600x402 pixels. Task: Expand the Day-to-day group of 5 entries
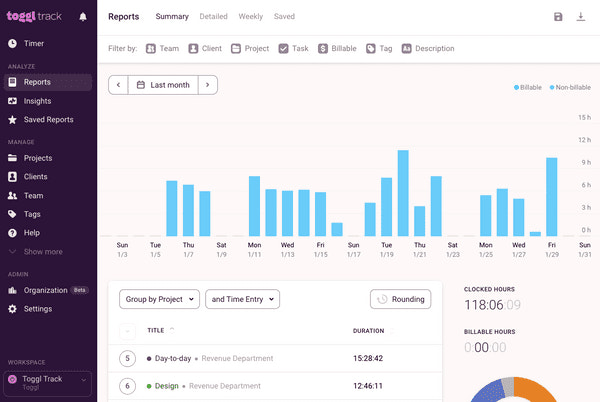click(x=127, y=358)
